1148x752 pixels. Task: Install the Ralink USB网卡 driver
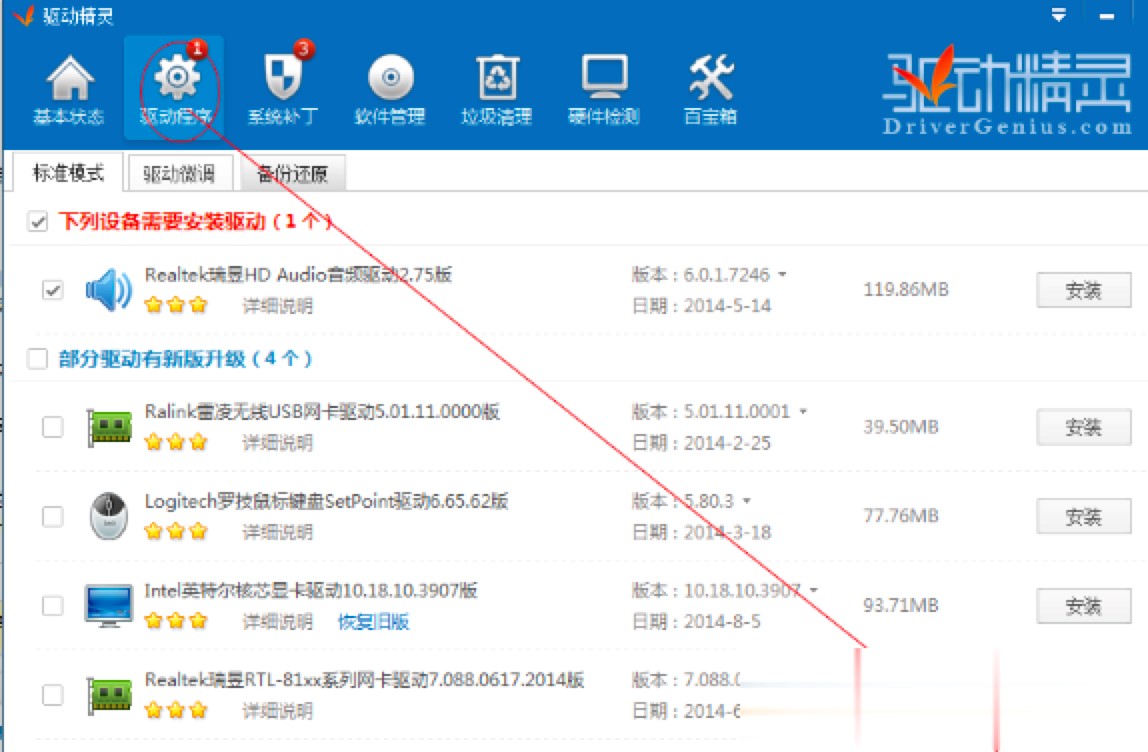coord(1084,427)
